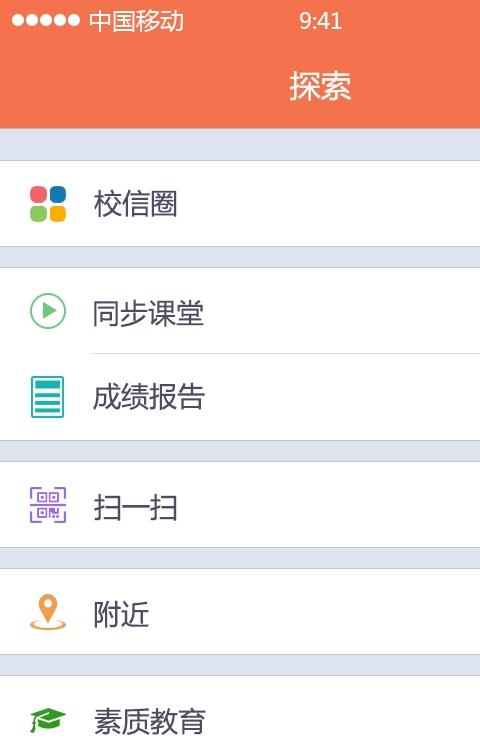The height and width of the screenshot is (745, 480).
Task: Click the 中国移动 carrier text
Action: pyautogui.click(x=136, y=21)
